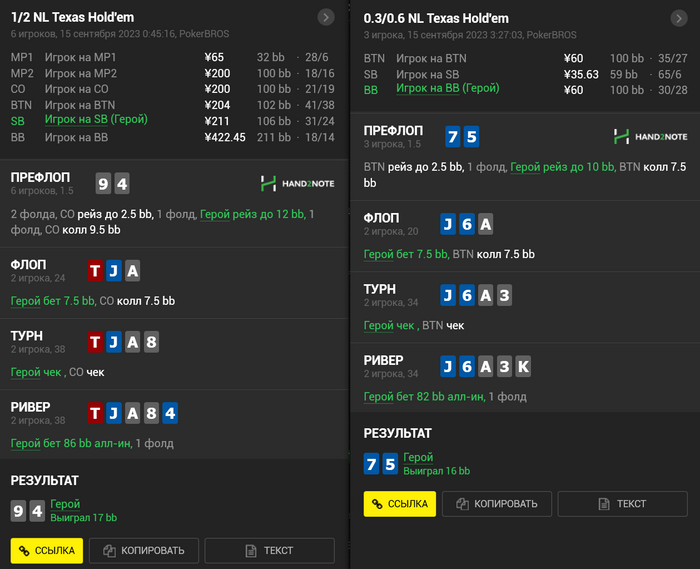Click stat '41/38' of BTN player

tap(320, 105)
